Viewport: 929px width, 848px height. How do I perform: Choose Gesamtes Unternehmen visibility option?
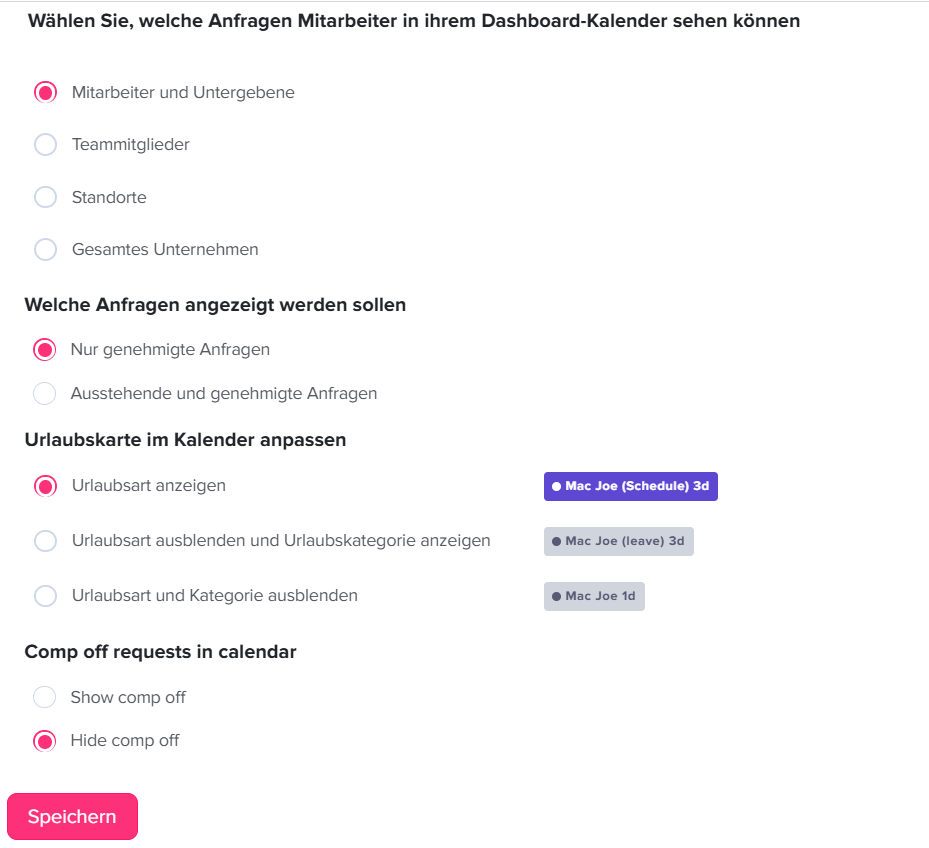click(45, 249)
